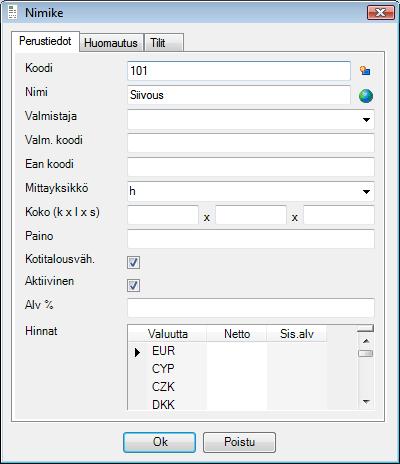The width and height of the screenshot is (400, 464).
Task: Click into the Alv % field
Action: (x=251, y=308)
